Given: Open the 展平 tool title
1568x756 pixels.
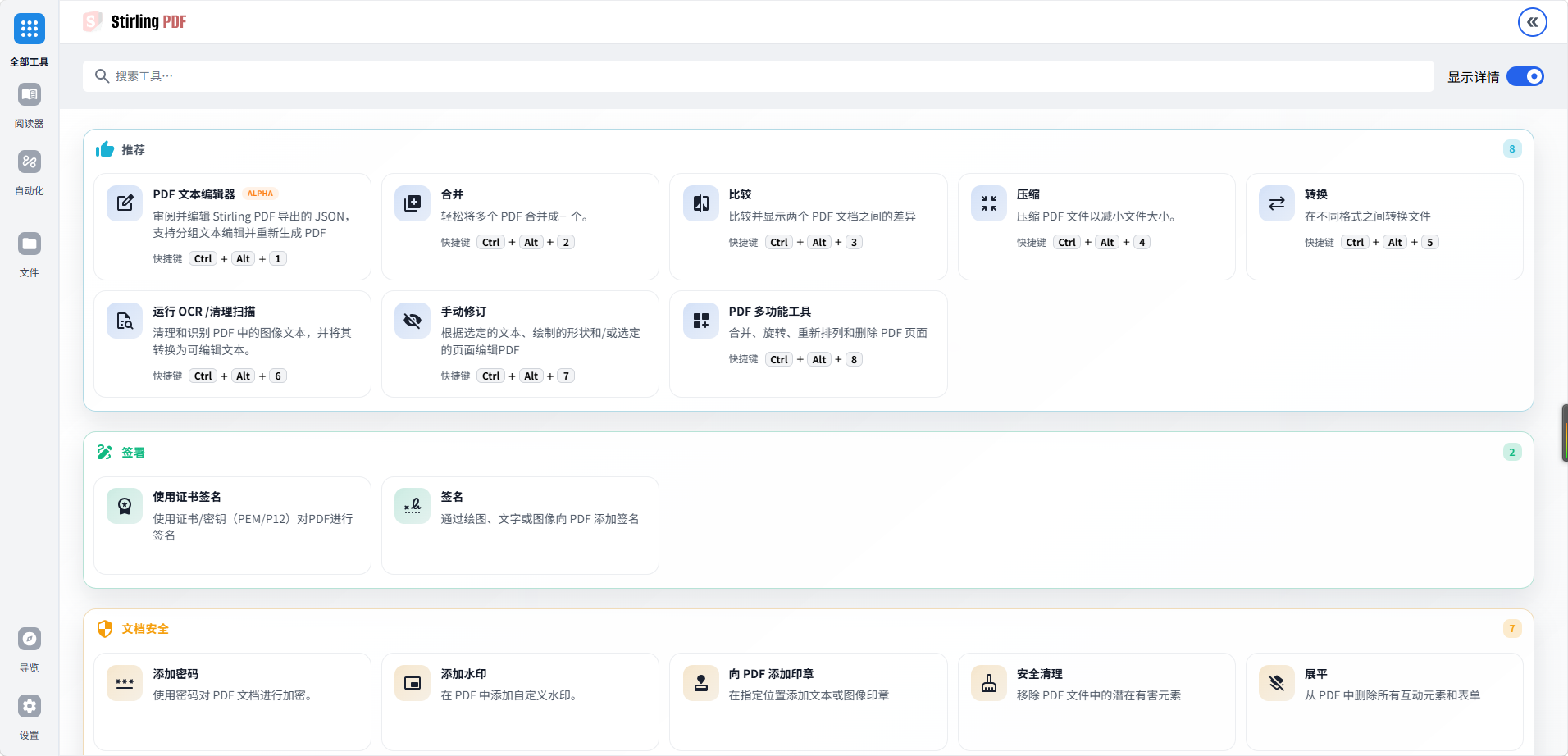Looking at the screenshot, I should pyautogui.click(x=1316, y=674).
